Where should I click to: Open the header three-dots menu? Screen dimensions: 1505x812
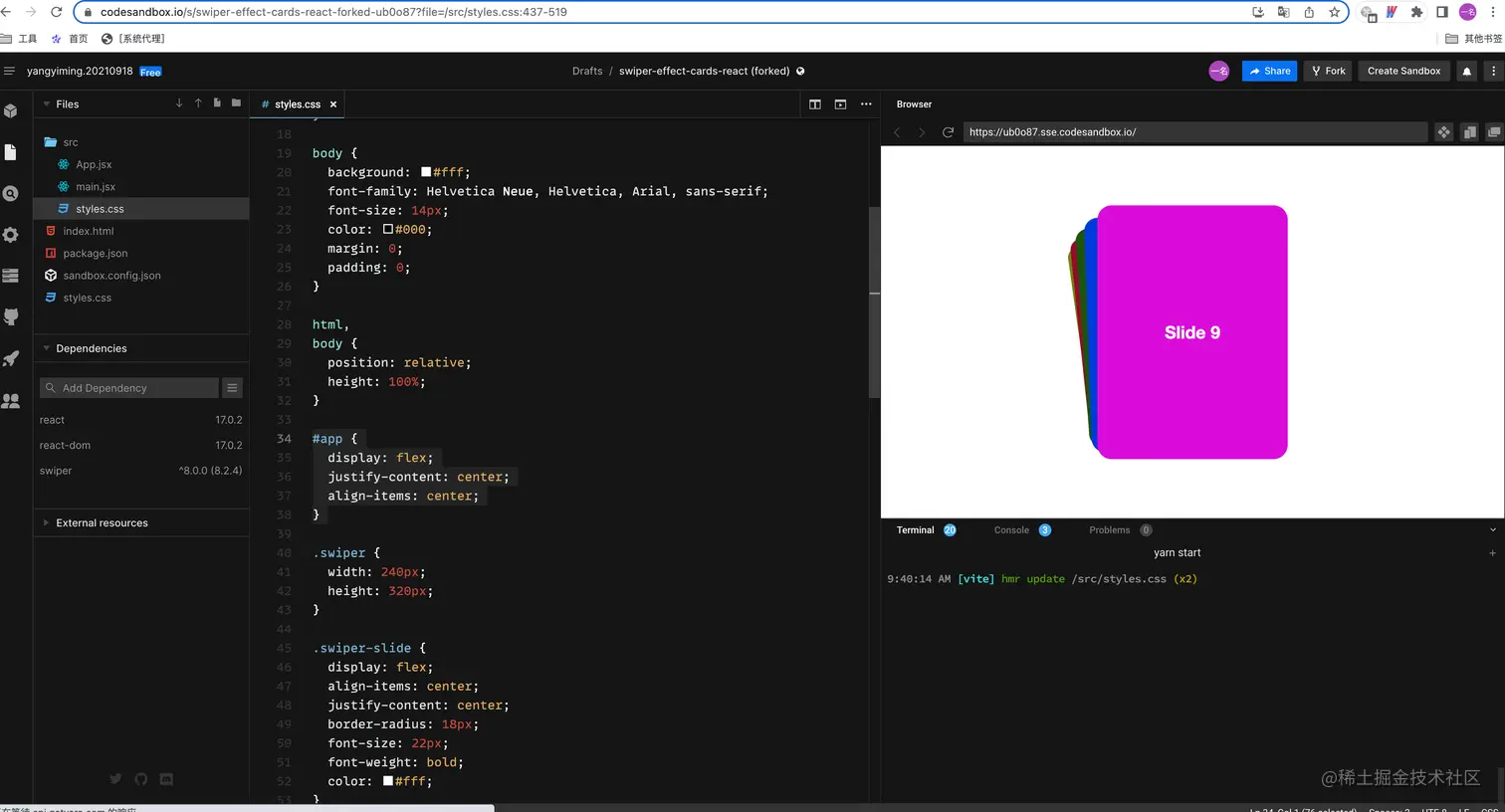coord(1493,72)
